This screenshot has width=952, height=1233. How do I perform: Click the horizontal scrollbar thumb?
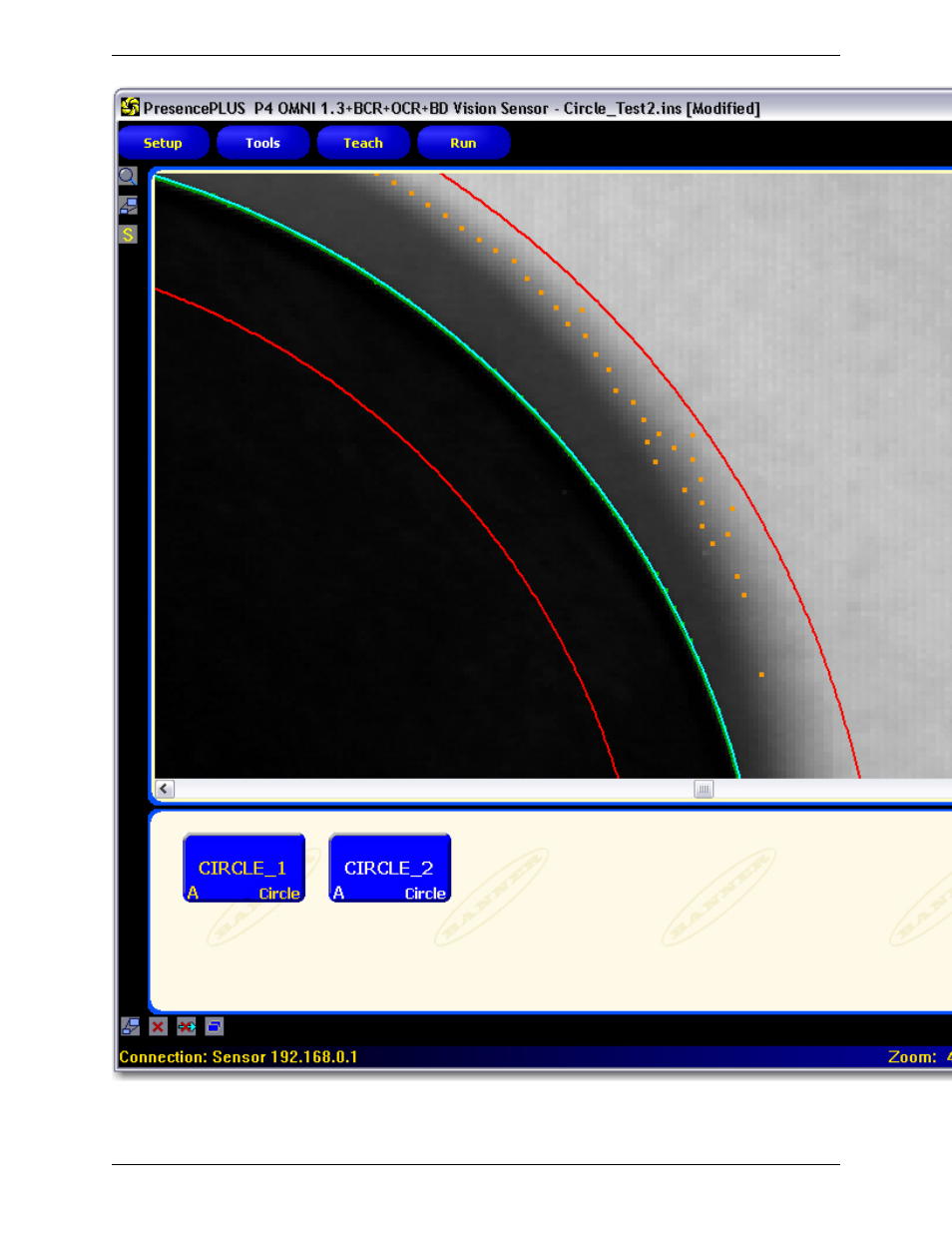[x=704, y=789]
